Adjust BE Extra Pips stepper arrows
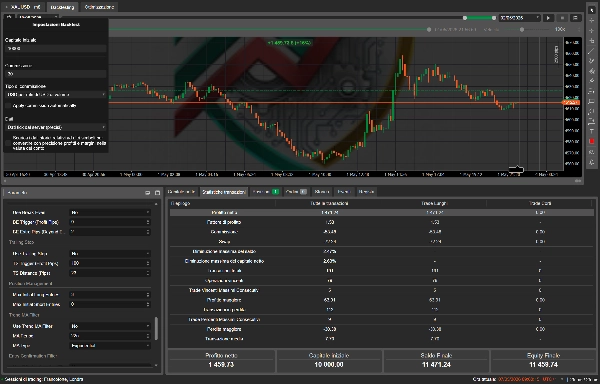600x384 pixels. (x=148, y=232)
